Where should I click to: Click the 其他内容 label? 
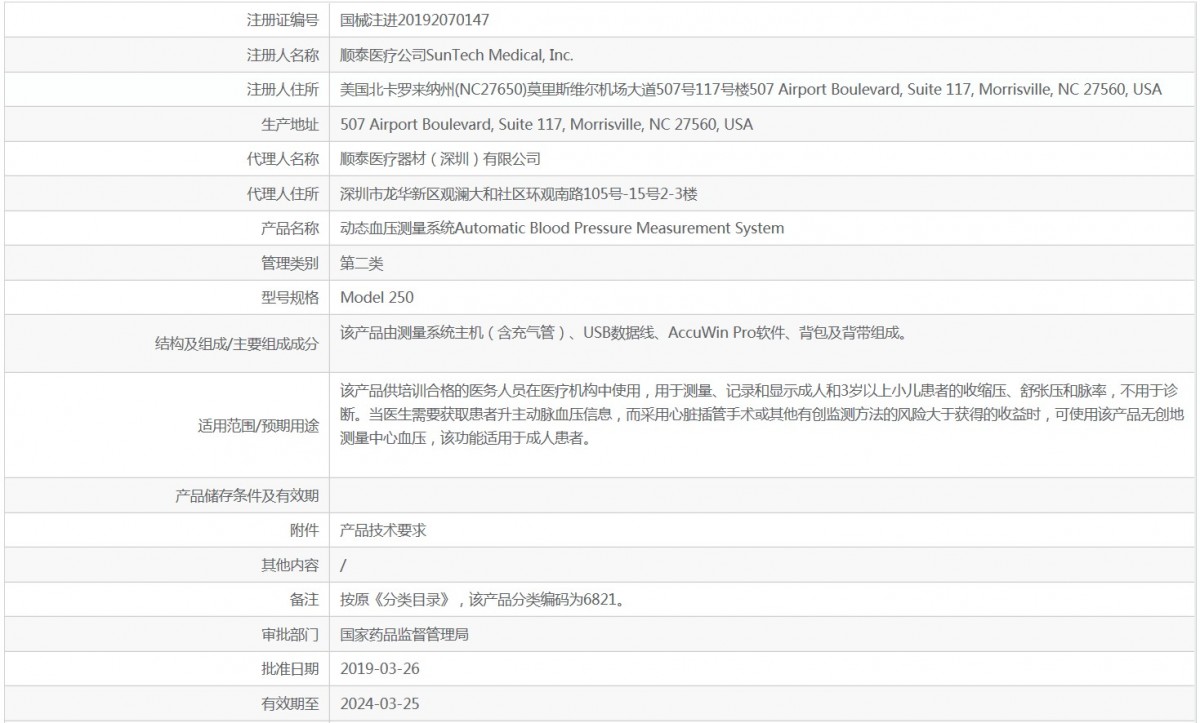(x=290, y=565)
